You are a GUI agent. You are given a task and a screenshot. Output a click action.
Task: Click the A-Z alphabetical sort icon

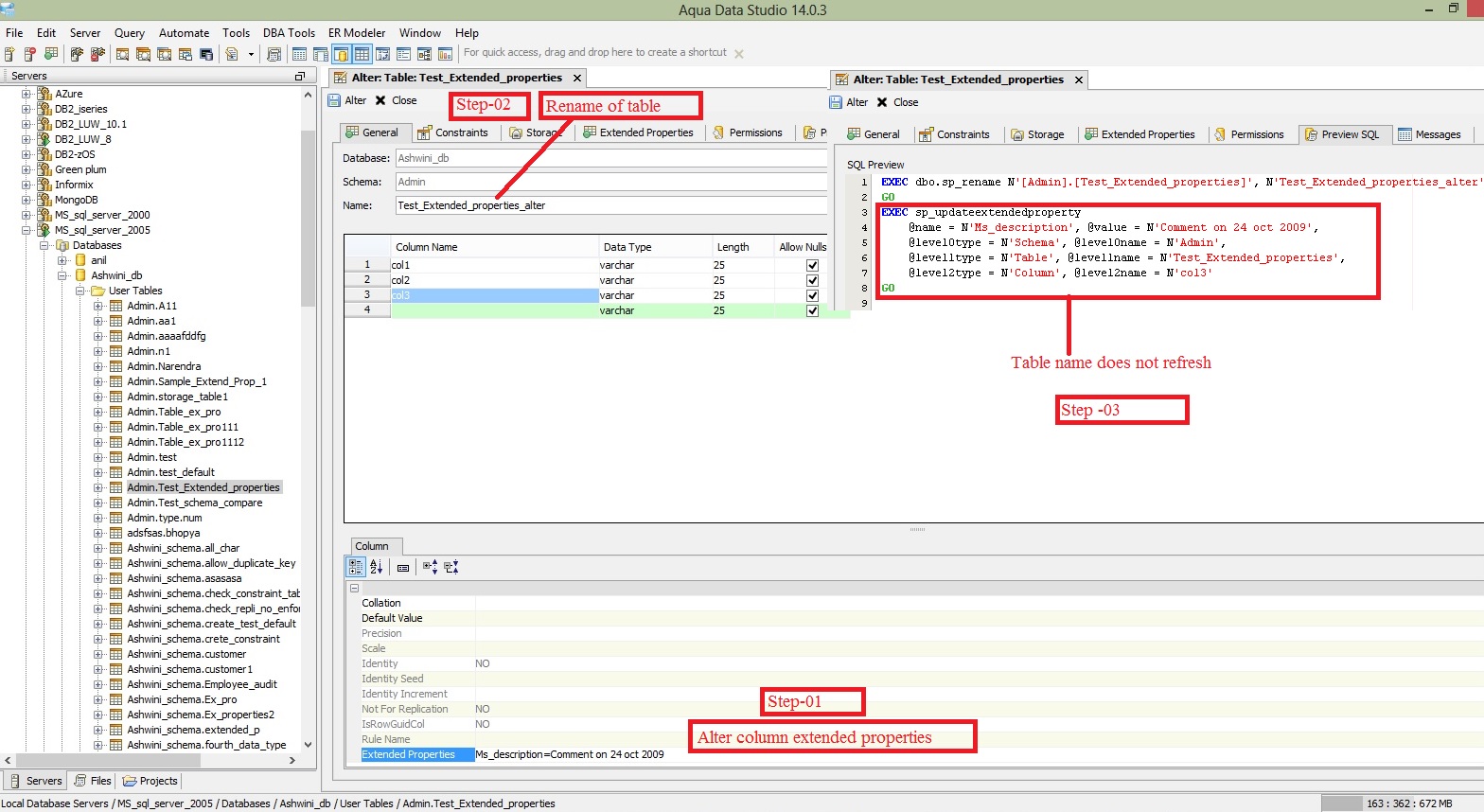tap(377, 567)
